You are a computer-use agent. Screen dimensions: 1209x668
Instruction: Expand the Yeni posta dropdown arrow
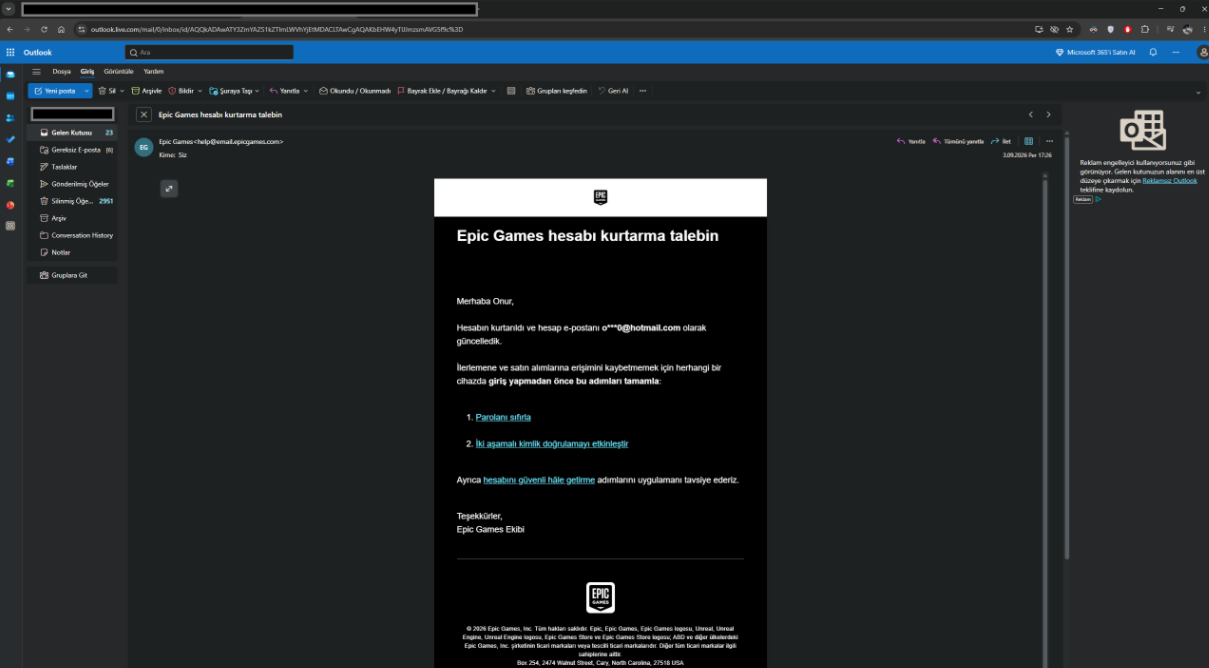click(87, 91)
